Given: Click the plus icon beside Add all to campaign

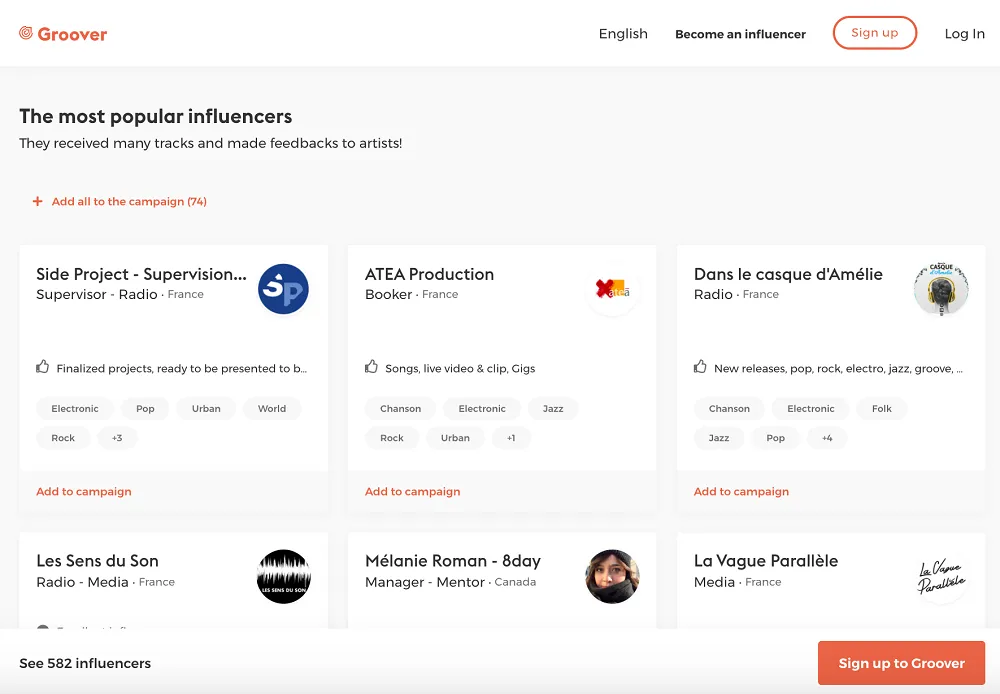Looking at the screenshot, I should click(37, 201).
